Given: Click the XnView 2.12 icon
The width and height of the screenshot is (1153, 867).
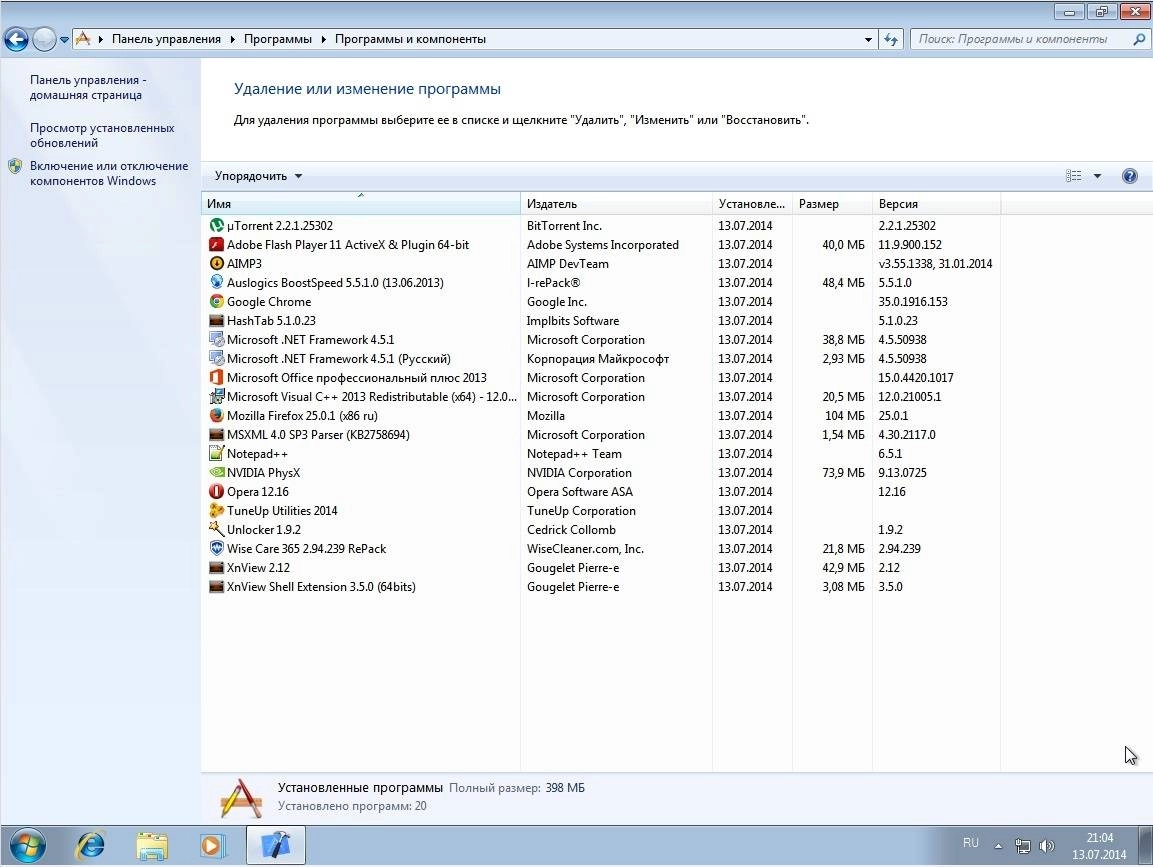Looking at the screenshot, I should 216,568.
